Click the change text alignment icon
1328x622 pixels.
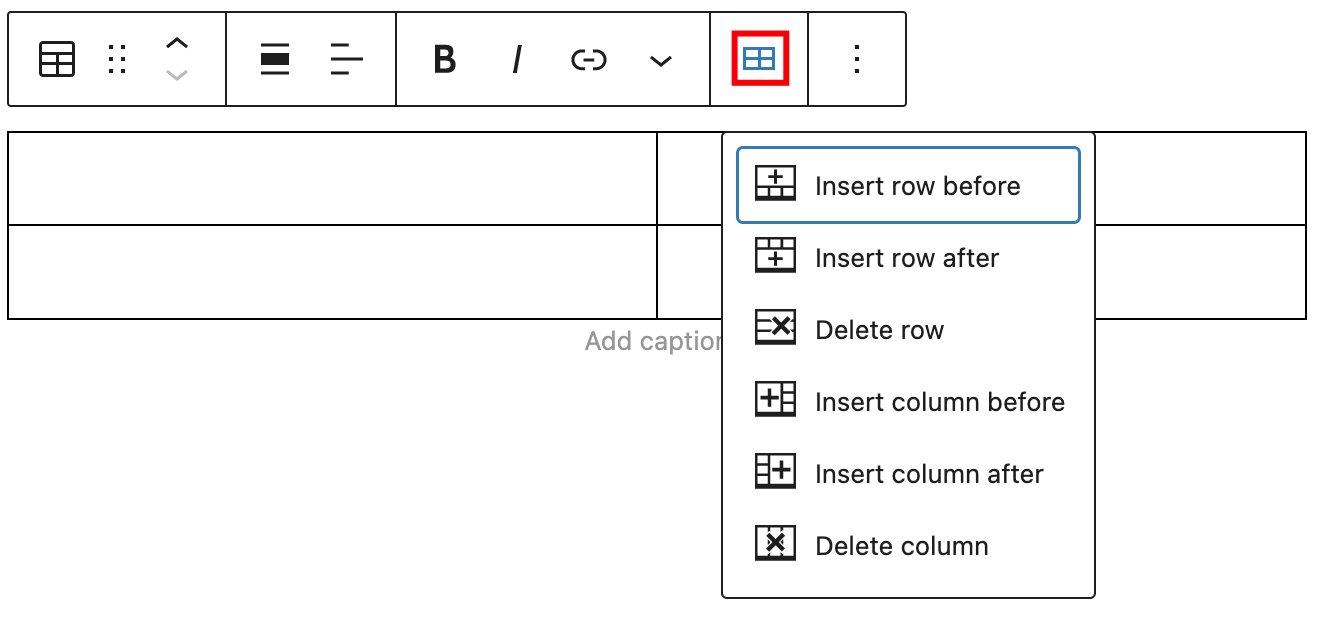345,60
